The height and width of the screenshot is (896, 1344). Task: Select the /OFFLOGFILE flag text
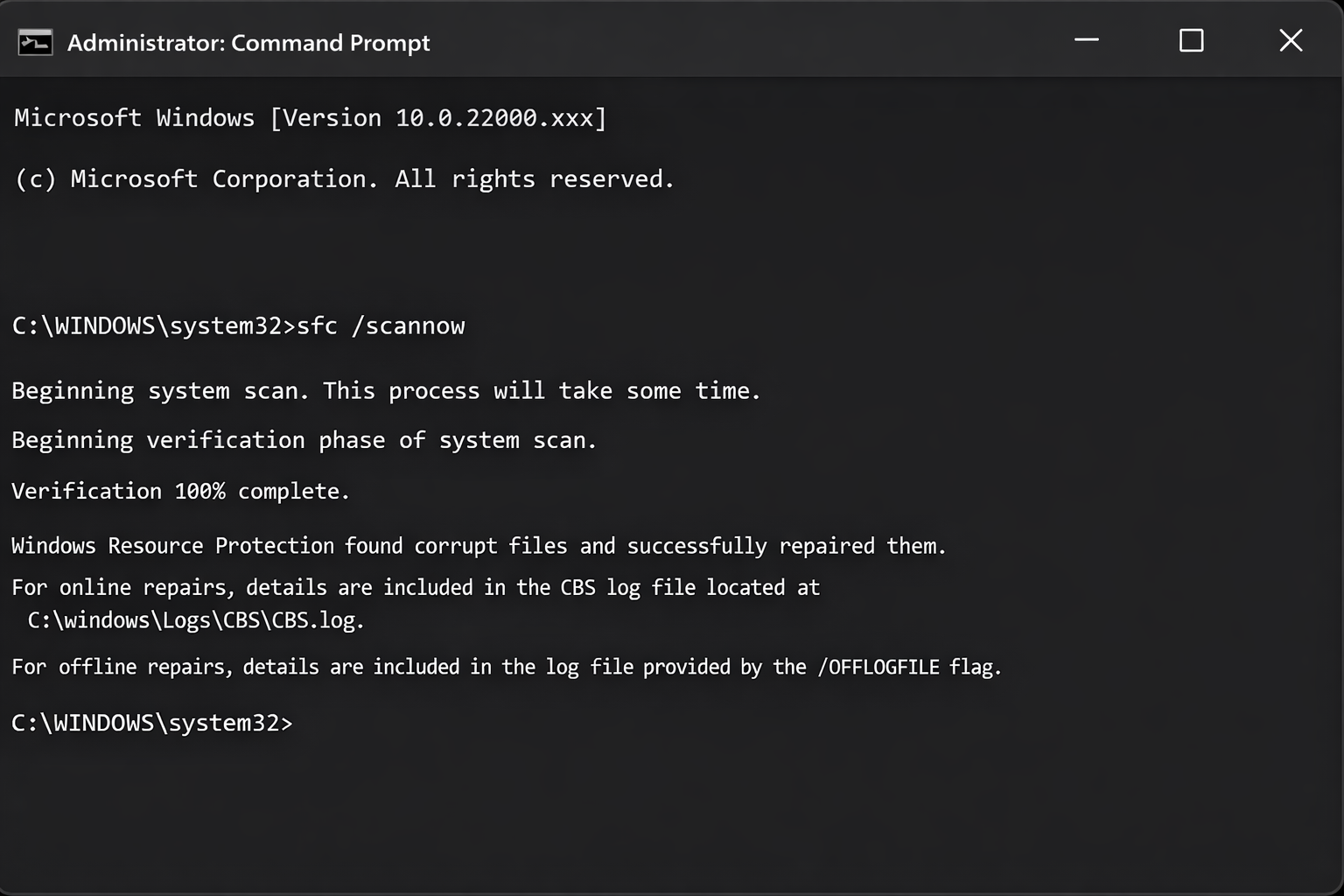click(879, 666)
